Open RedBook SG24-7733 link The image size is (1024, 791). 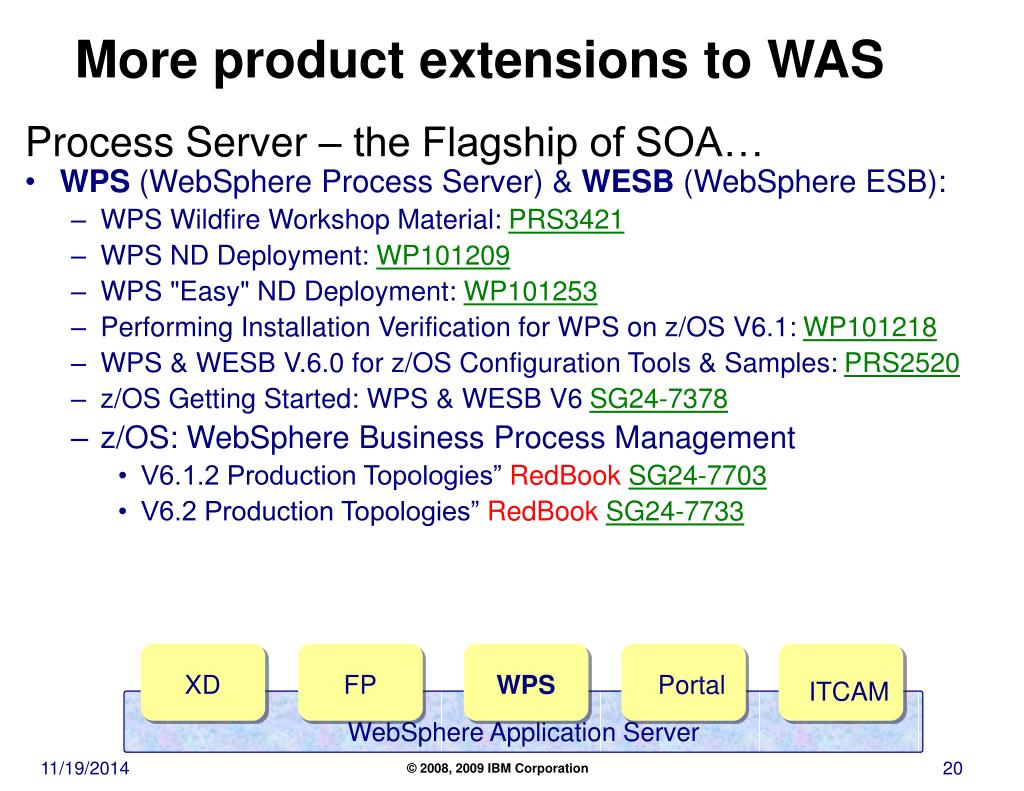(x=675, y=511)
